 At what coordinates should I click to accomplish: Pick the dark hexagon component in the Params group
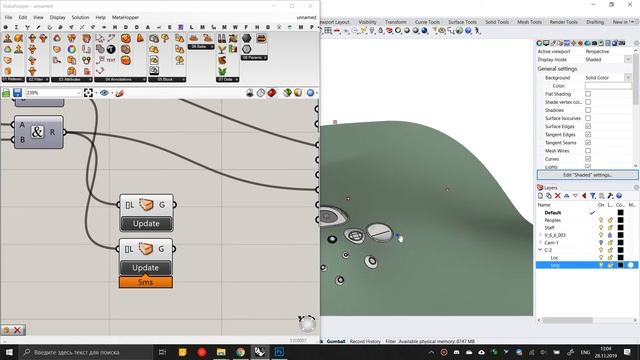[247, 38]
